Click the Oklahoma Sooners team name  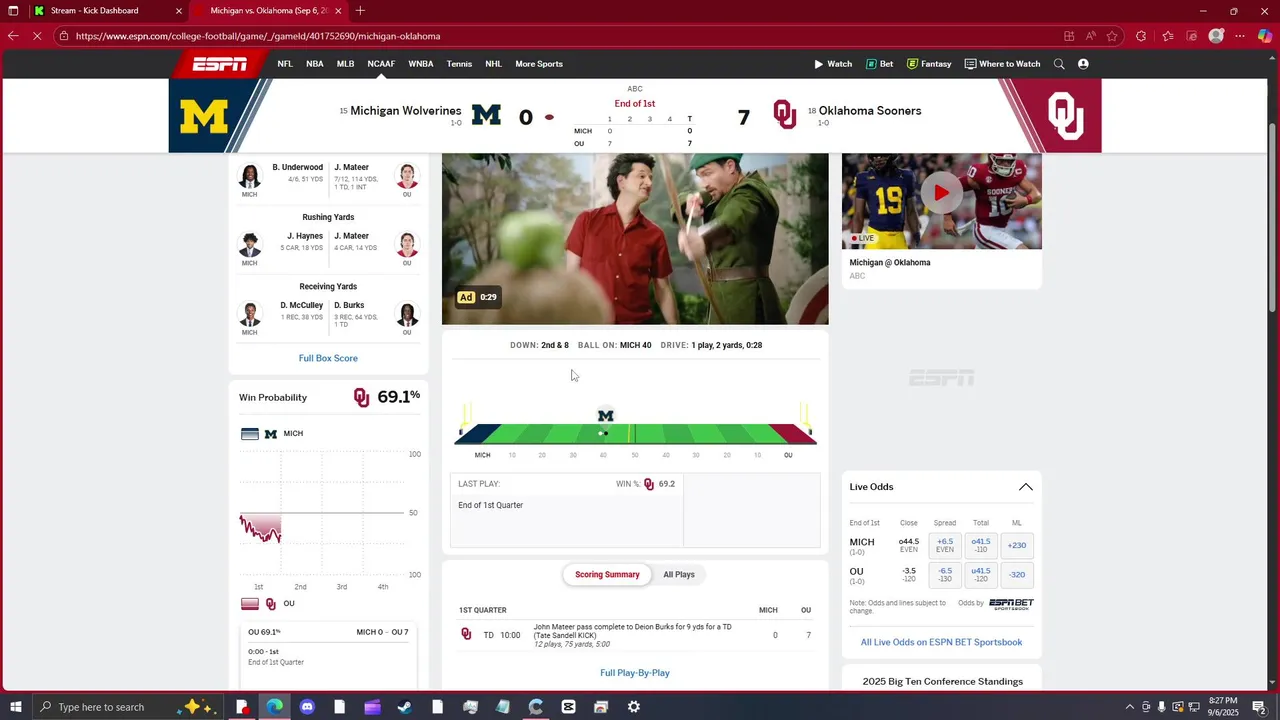[x=870, y=111]
